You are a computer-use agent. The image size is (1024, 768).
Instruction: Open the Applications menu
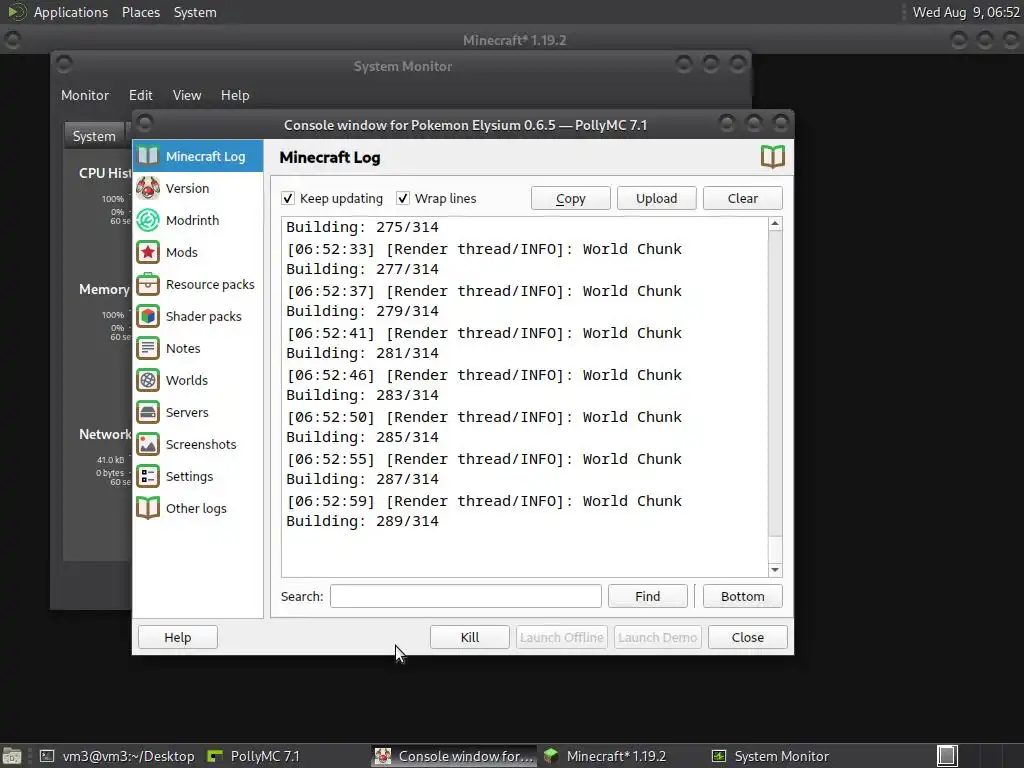tap(71, 12)
